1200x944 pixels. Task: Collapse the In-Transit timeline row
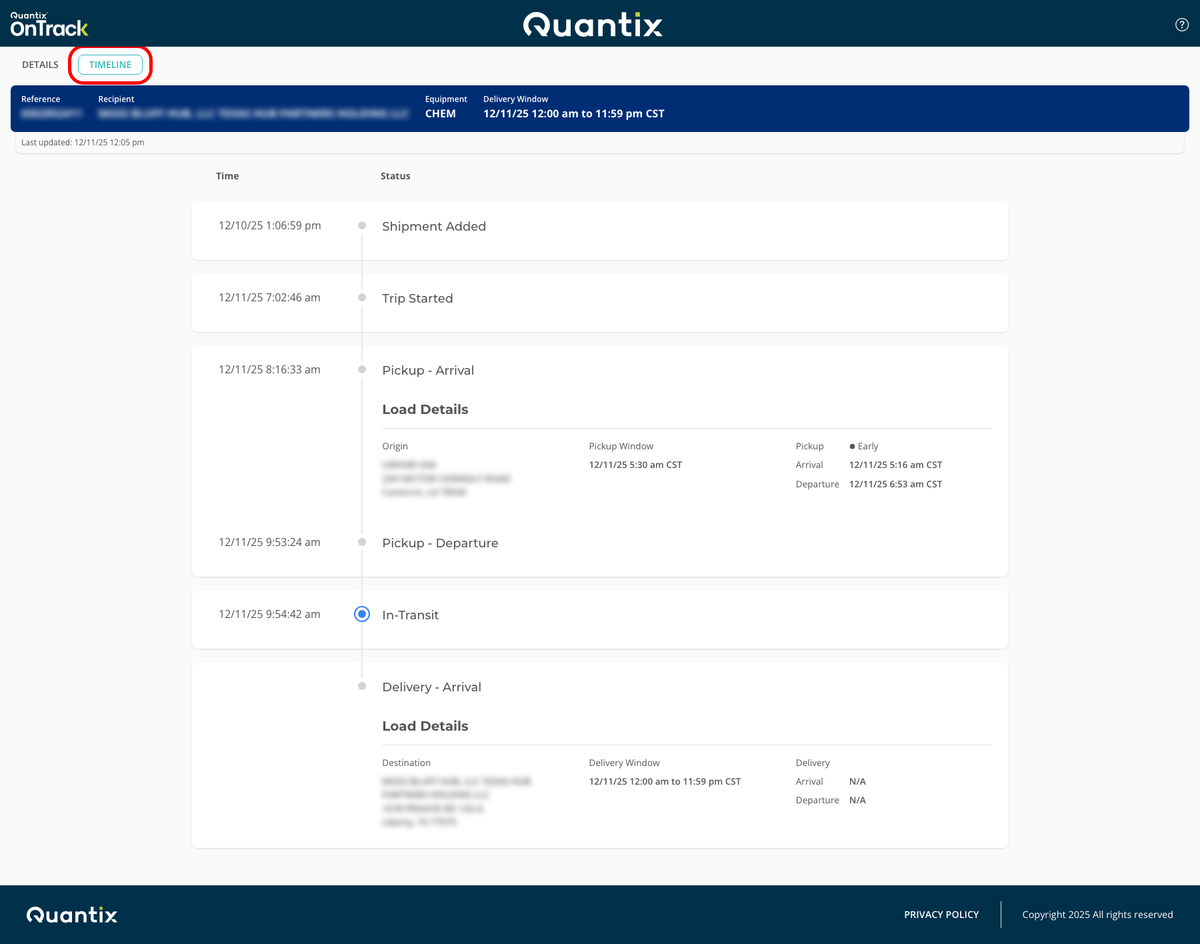coord(411,614)
